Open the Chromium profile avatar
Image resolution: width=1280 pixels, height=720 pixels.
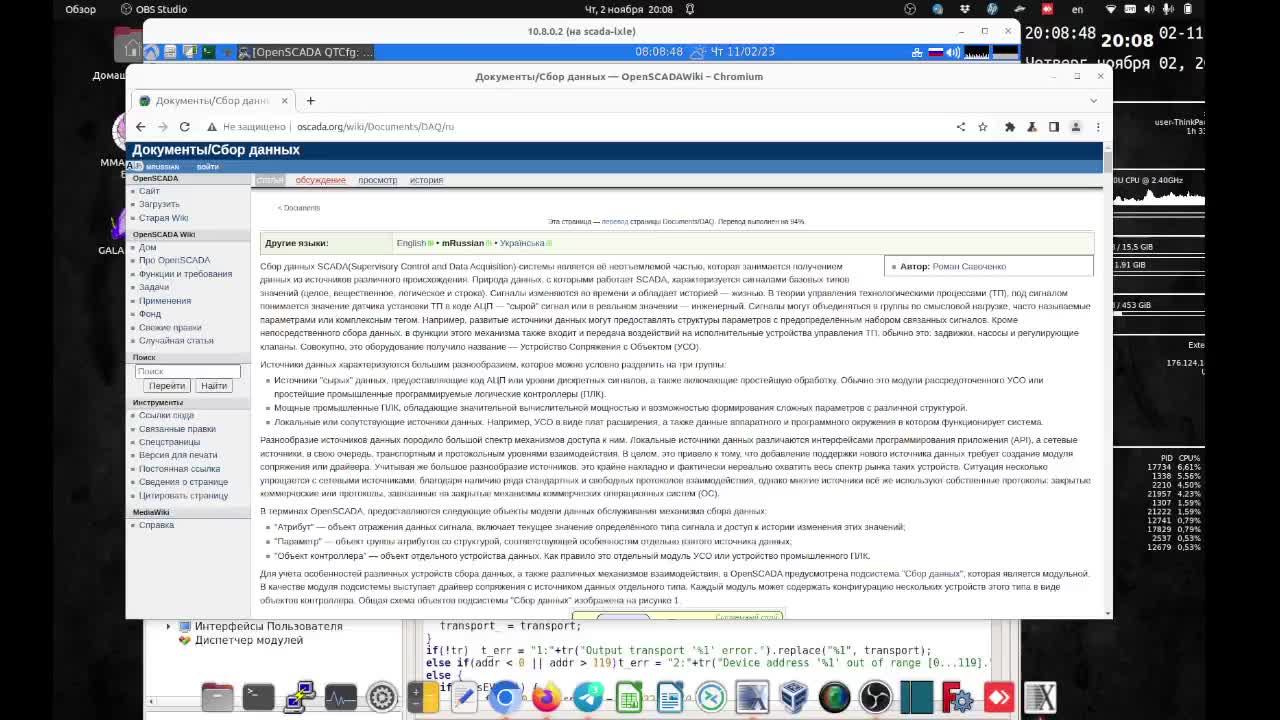(x=1076, y=127)
